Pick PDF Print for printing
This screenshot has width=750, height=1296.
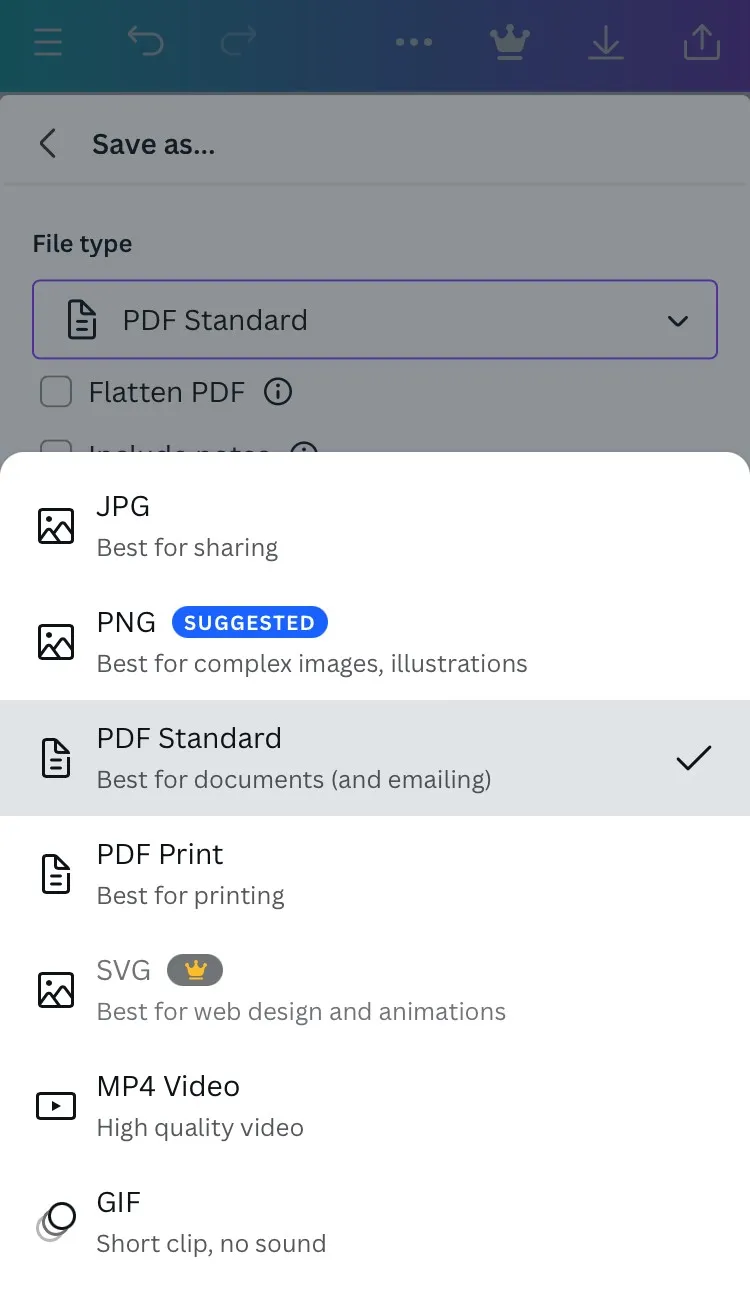(x=375, y=873)
